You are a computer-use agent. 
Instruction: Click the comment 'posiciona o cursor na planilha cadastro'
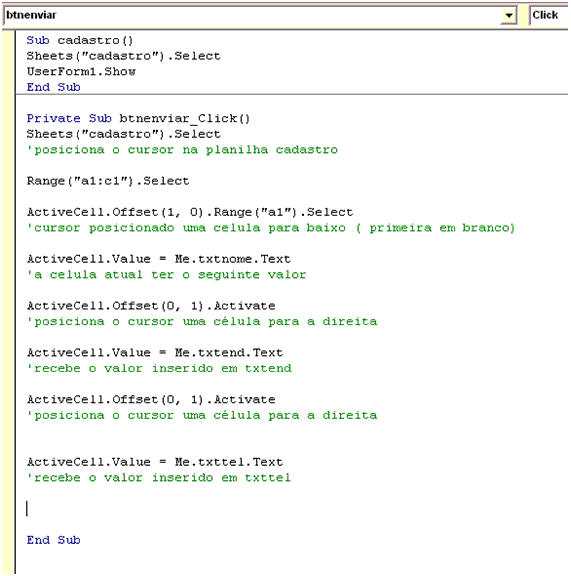tap(182, 150)
